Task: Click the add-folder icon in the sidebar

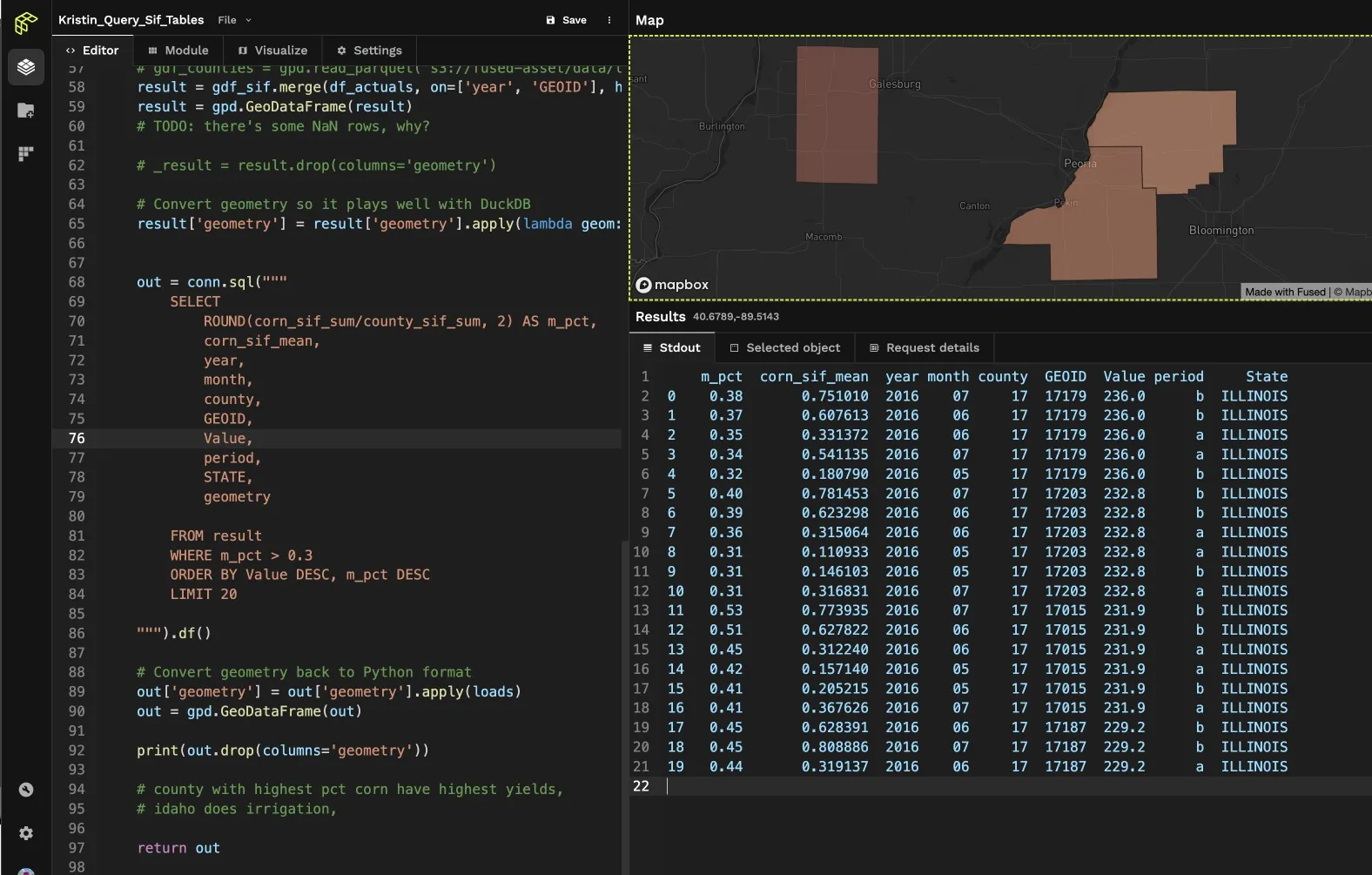Action: (x=26, y=111)
